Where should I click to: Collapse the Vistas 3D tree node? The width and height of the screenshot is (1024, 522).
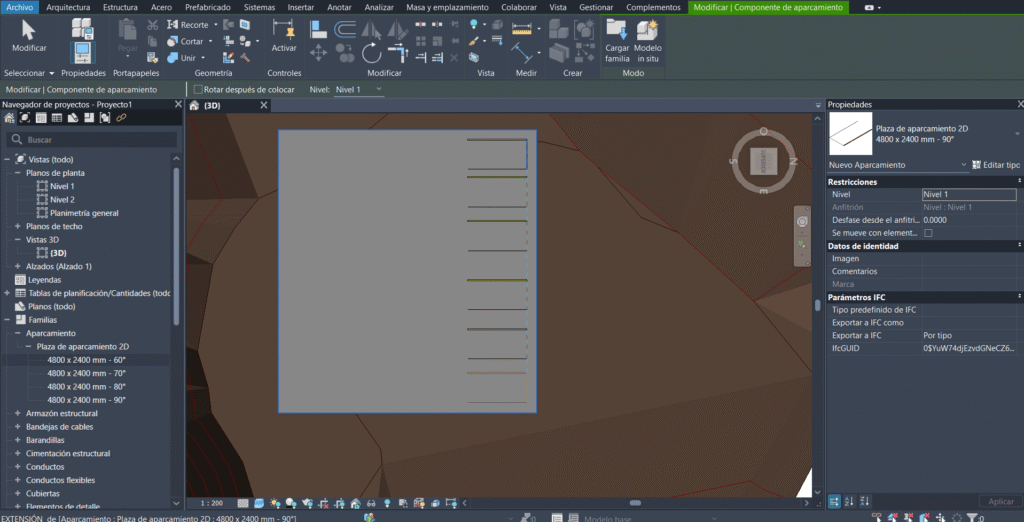(17, 240)
